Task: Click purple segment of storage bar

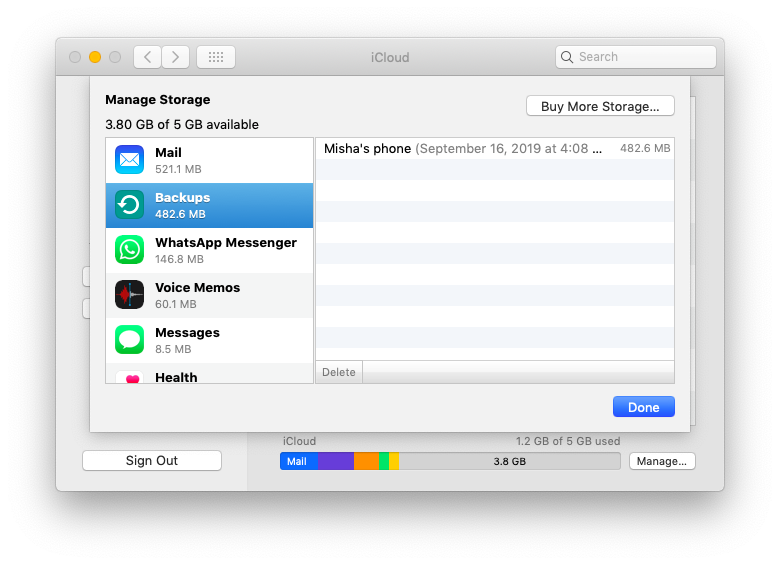Action: [x=336, y=461]
